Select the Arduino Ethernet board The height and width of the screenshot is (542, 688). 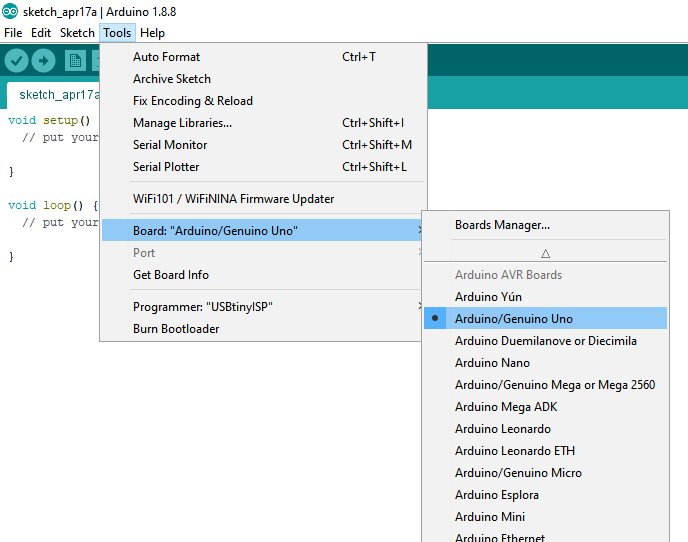(545, 536)
